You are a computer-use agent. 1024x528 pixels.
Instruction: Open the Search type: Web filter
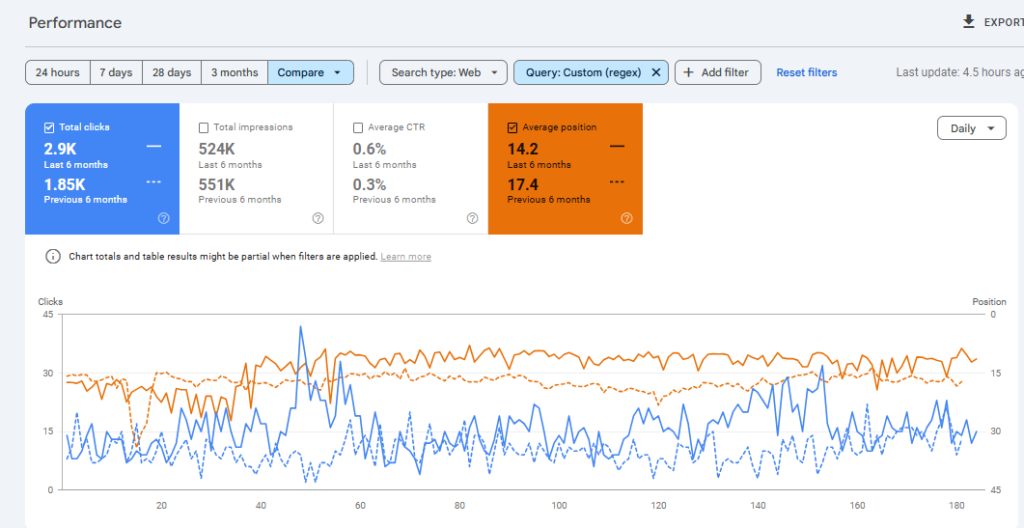click(443, 72)
